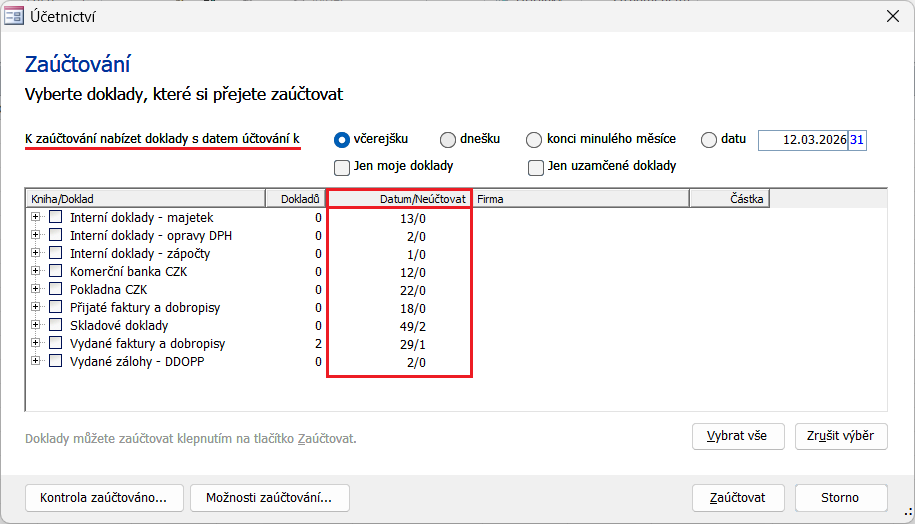Open 'Možnosti zaúčtování...' settings

point(270,498)
